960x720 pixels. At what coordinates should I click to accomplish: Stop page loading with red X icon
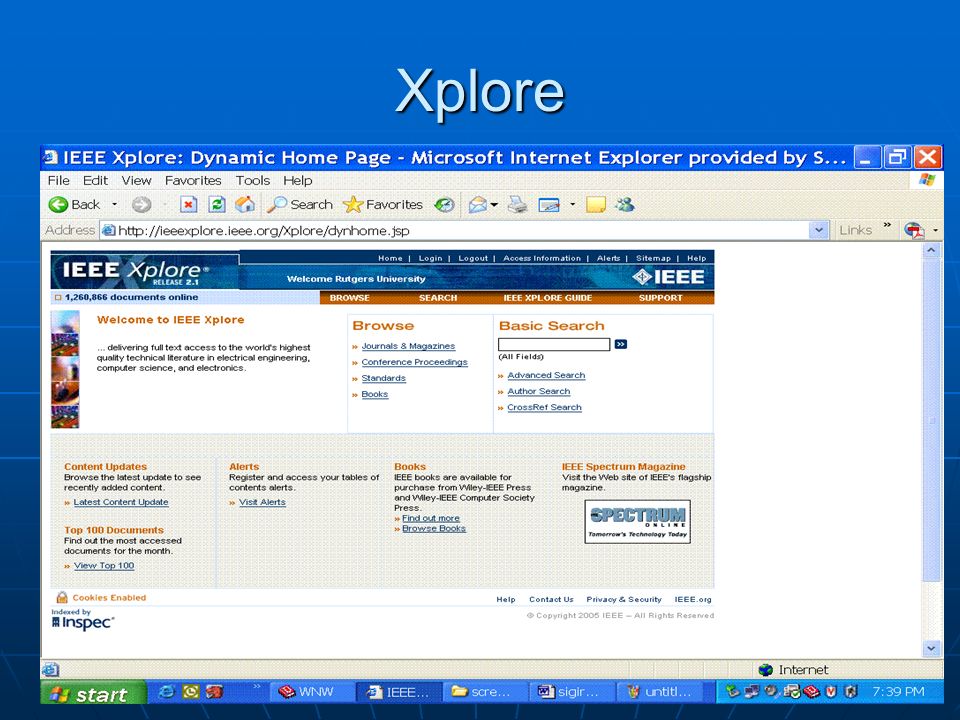(189, 204)
